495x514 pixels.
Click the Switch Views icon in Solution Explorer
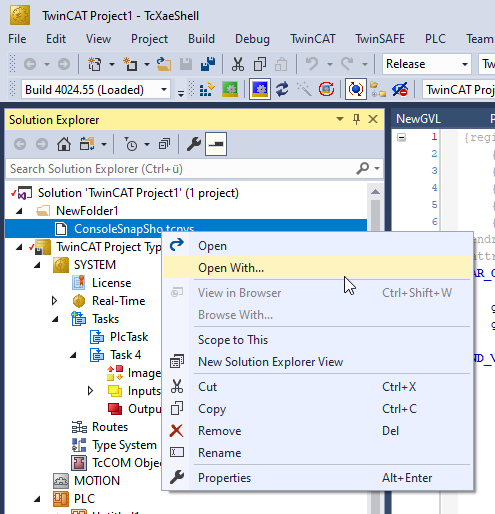pyautogui.click(x=87, y=144)
